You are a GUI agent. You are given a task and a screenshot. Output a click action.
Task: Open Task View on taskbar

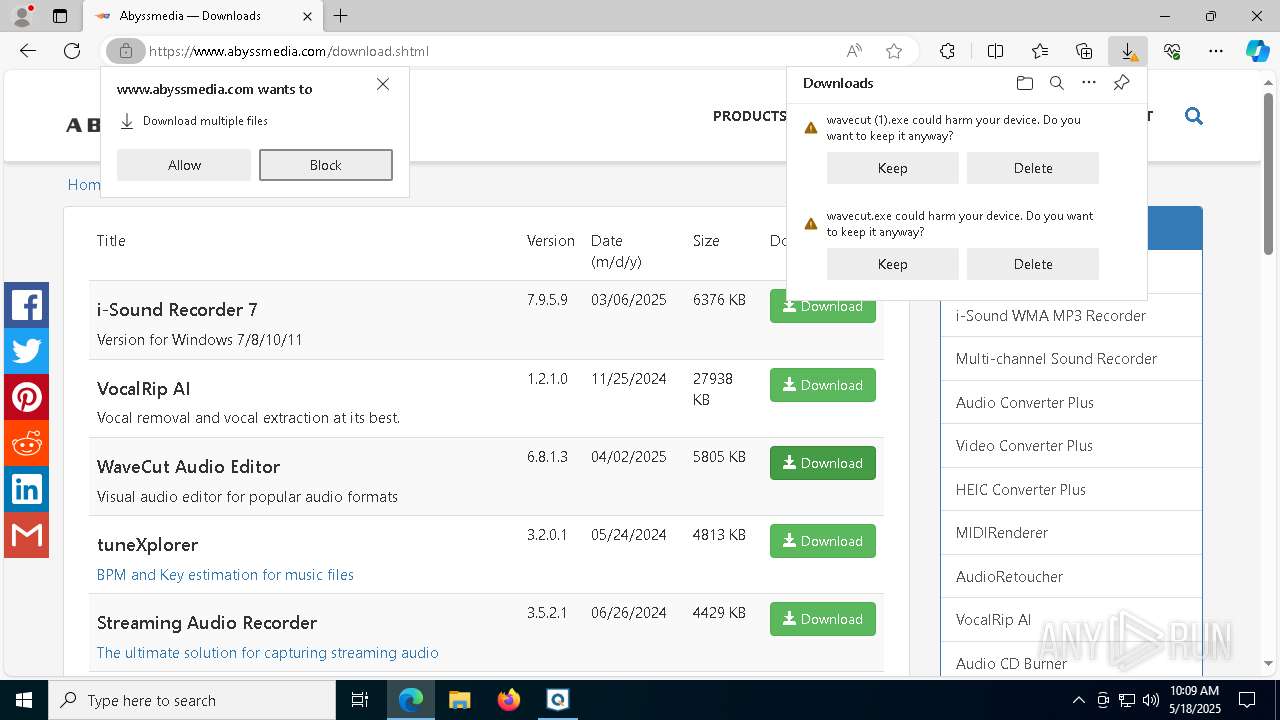pyautogui.click(x=360, y=700)
